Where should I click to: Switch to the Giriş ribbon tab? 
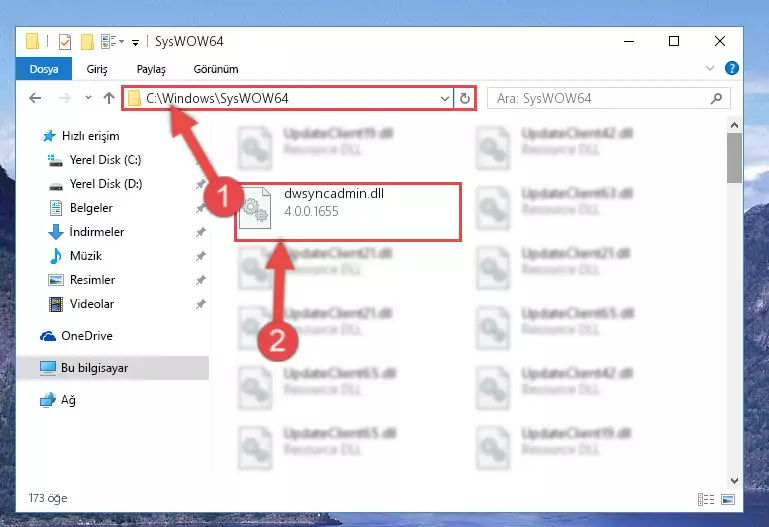pos(97,69)
